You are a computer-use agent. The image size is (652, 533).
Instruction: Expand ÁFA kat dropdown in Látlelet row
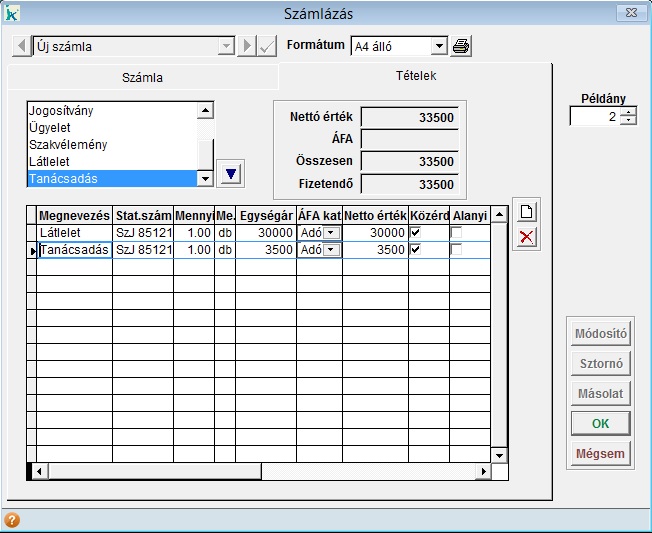pyautogui.click(x=331, y=232)
